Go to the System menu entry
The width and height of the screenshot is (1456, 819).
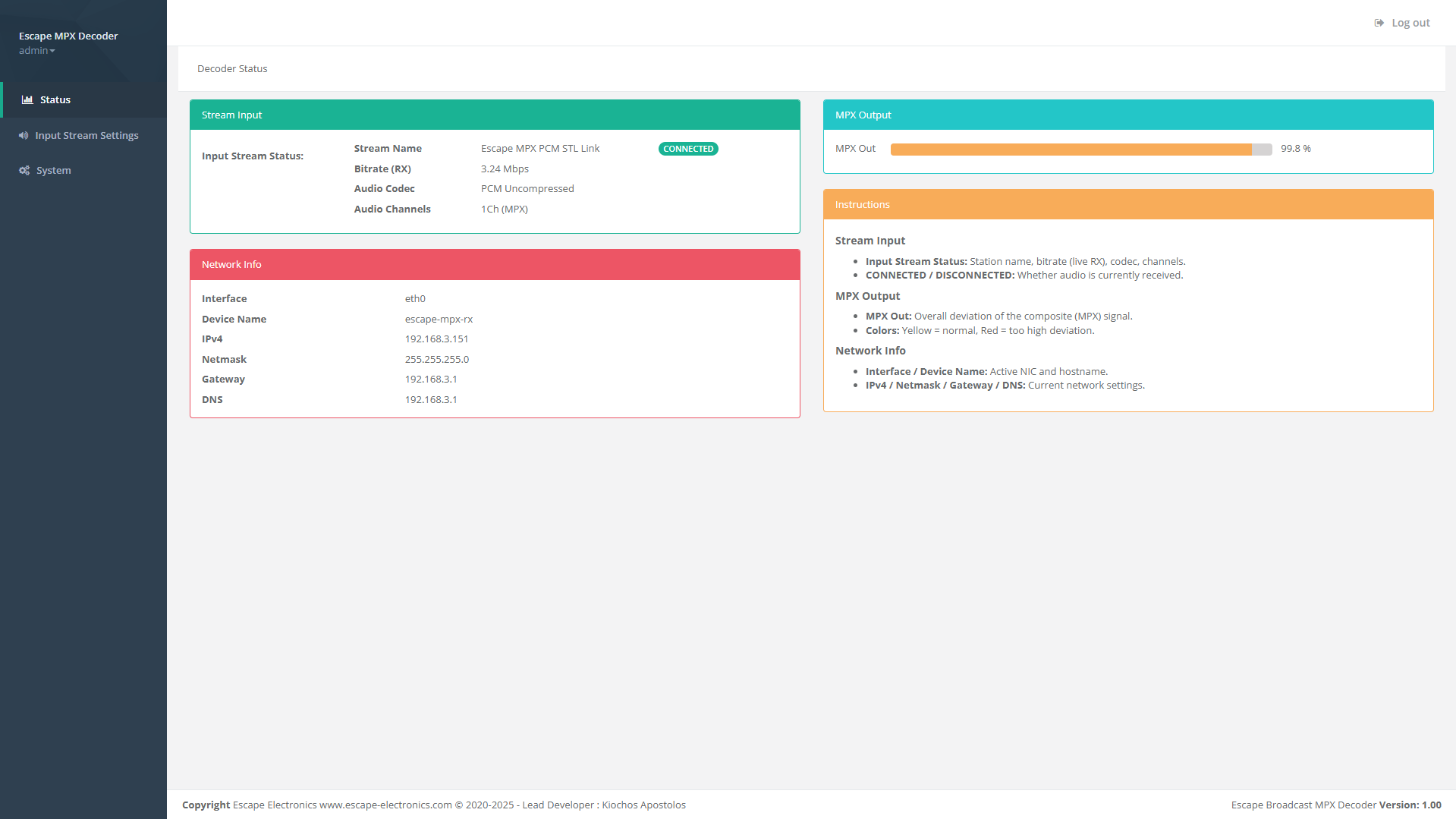click(53, 170)
